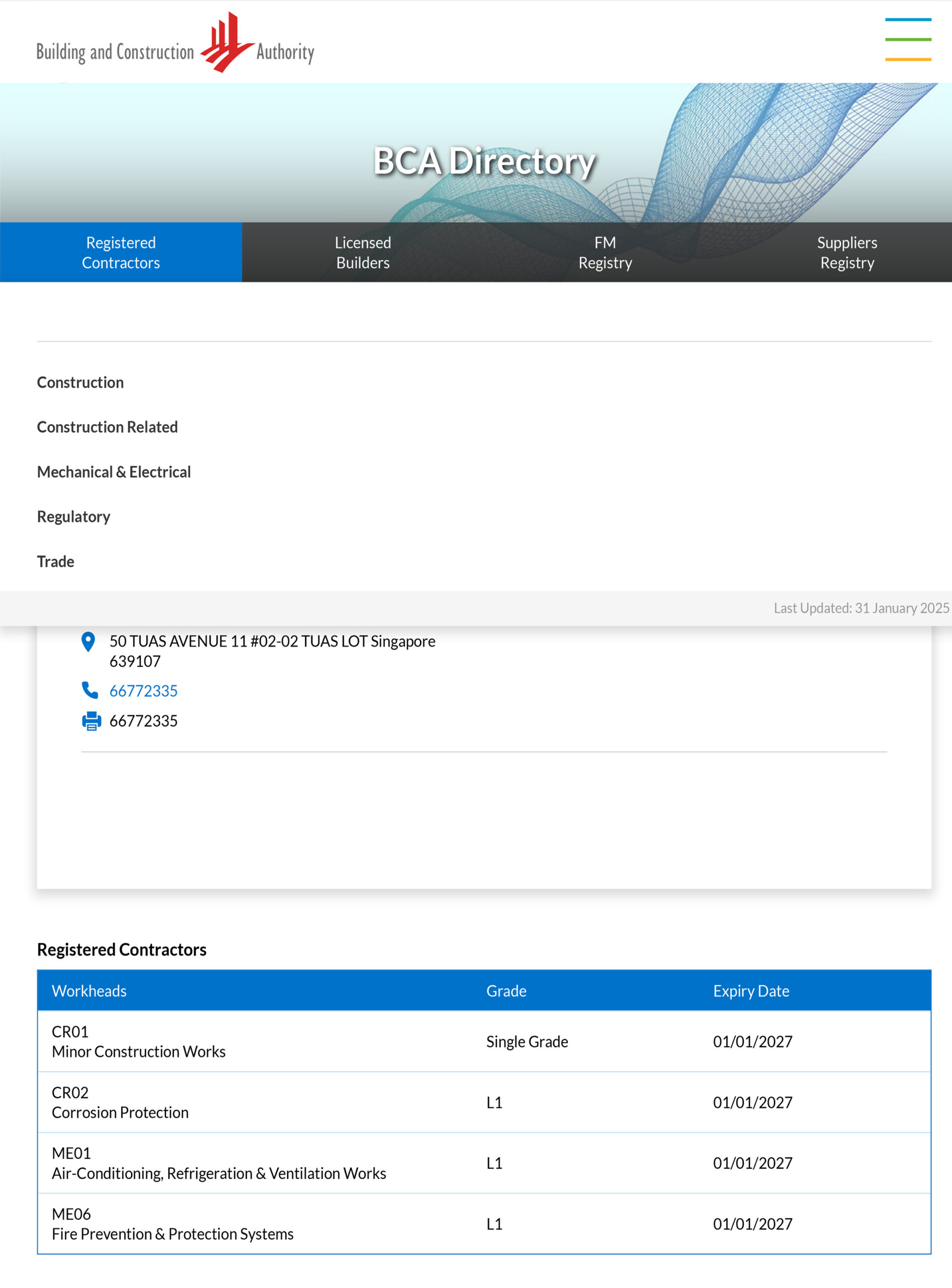
Task: Switch to Licensed Builders tab
Action: pos(363,253)
